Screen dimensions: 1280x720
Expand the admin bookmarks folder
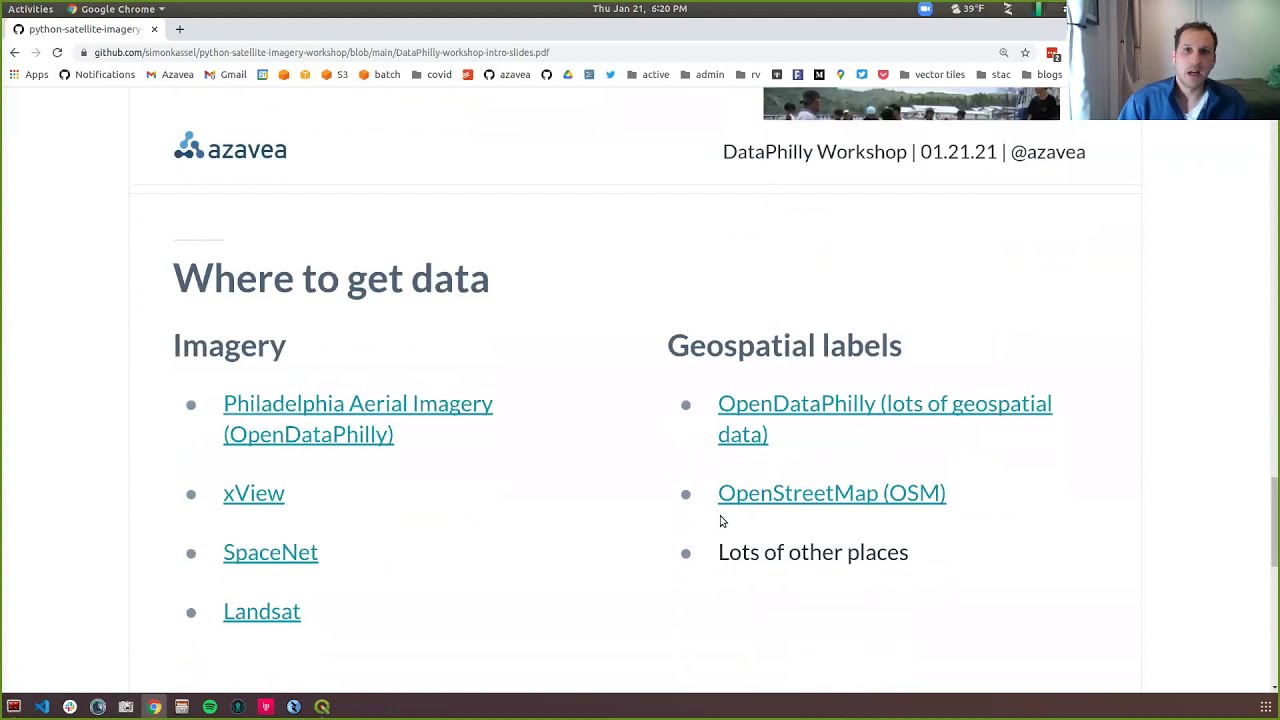(702, 74)
